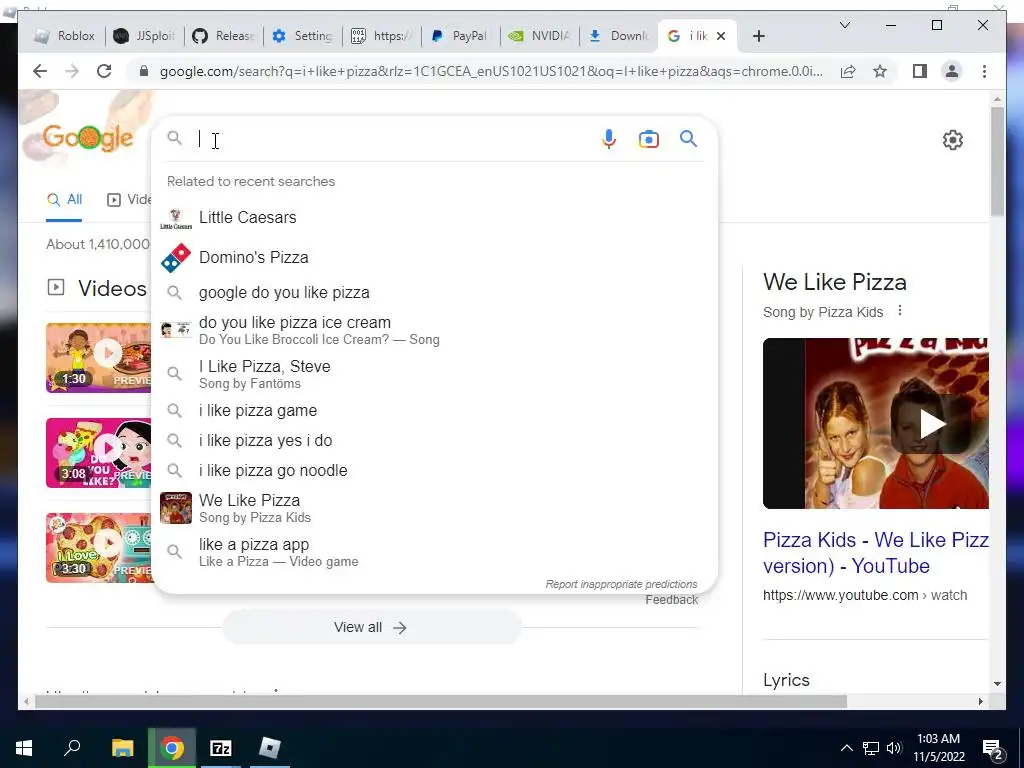Choose 'i like pizza game' suggestion
The width and height of the screenshot is (1024, 768).
pos(434,411)
